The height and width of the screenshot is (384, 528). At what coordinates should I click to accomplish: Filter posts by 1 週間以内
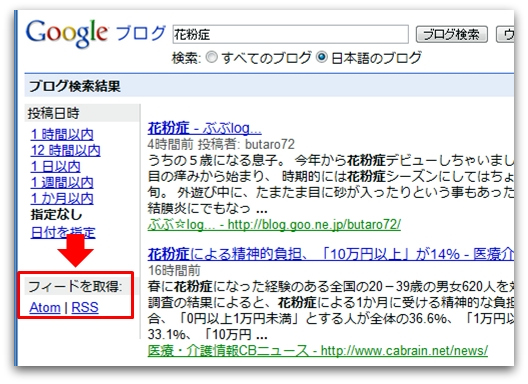tap(62, 183)
